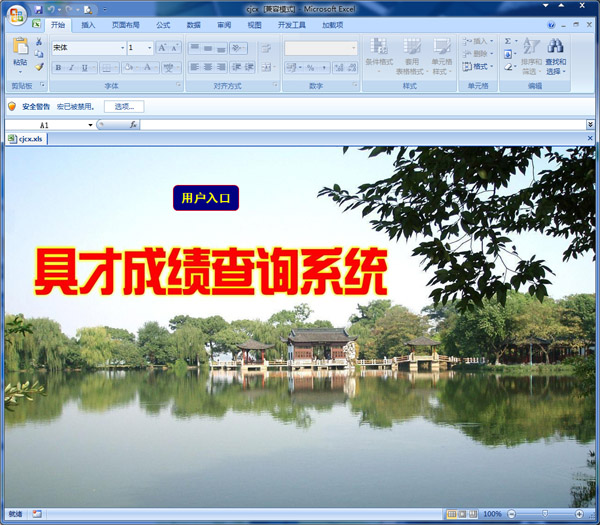600x525 pixels.
Task: Click the Paste clipboard icon
Action: (20, 46)
